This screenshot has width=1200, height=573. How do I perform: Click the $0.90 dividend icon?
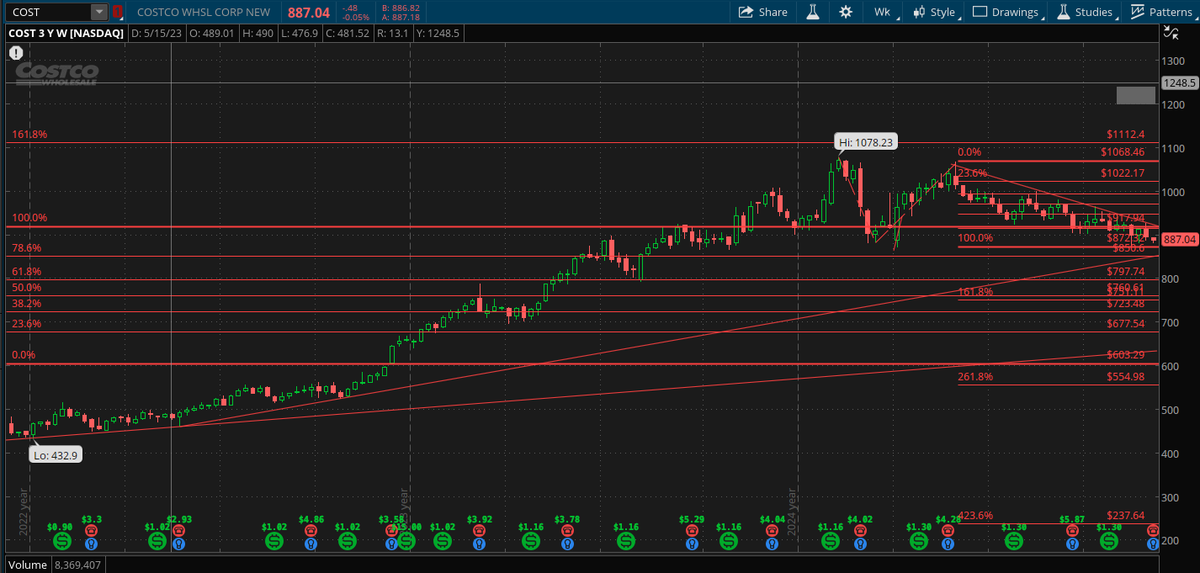click(61, 540)
